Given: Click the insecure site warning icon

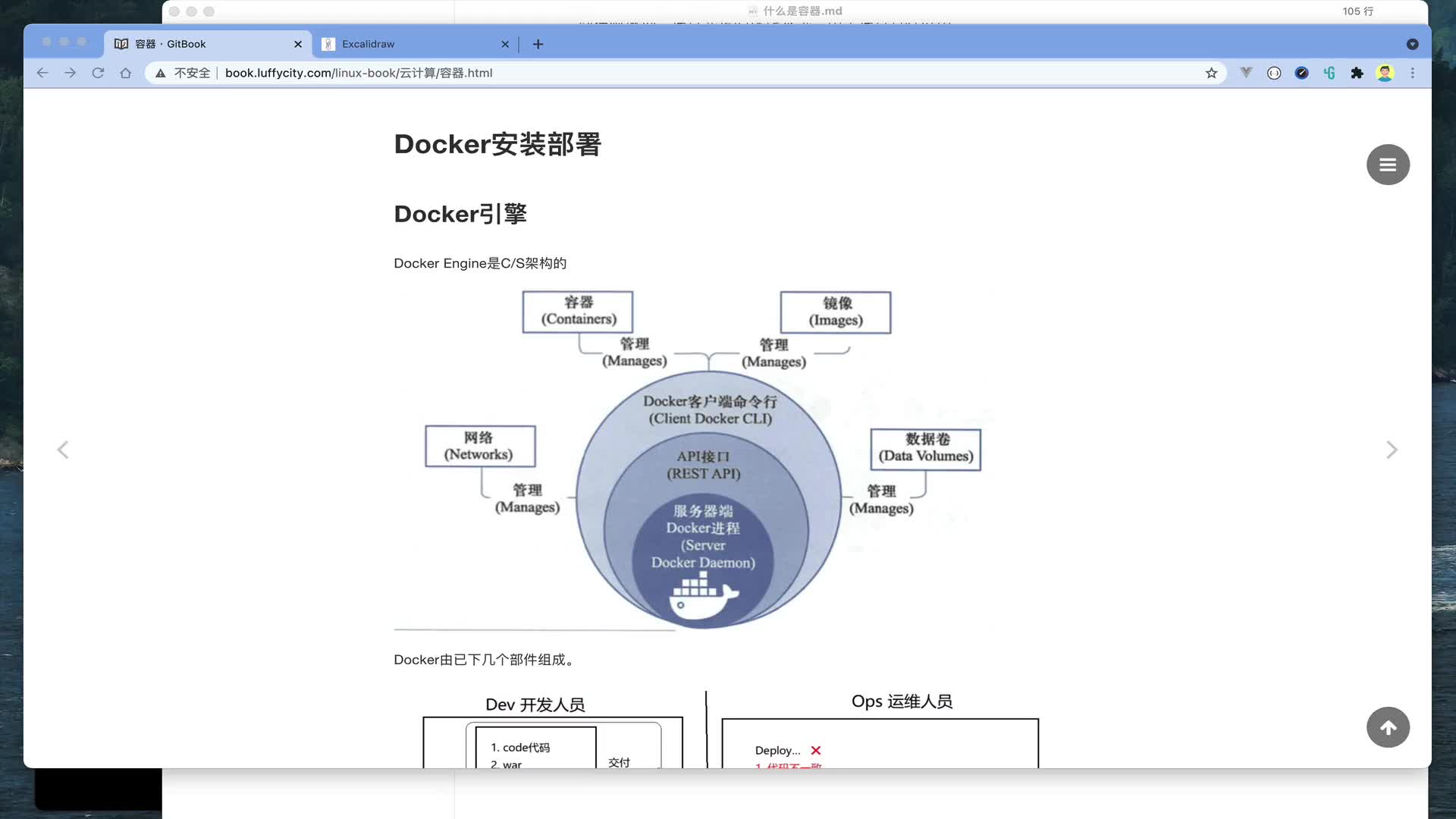Looking at the screenshot, I should coord(160,73).
